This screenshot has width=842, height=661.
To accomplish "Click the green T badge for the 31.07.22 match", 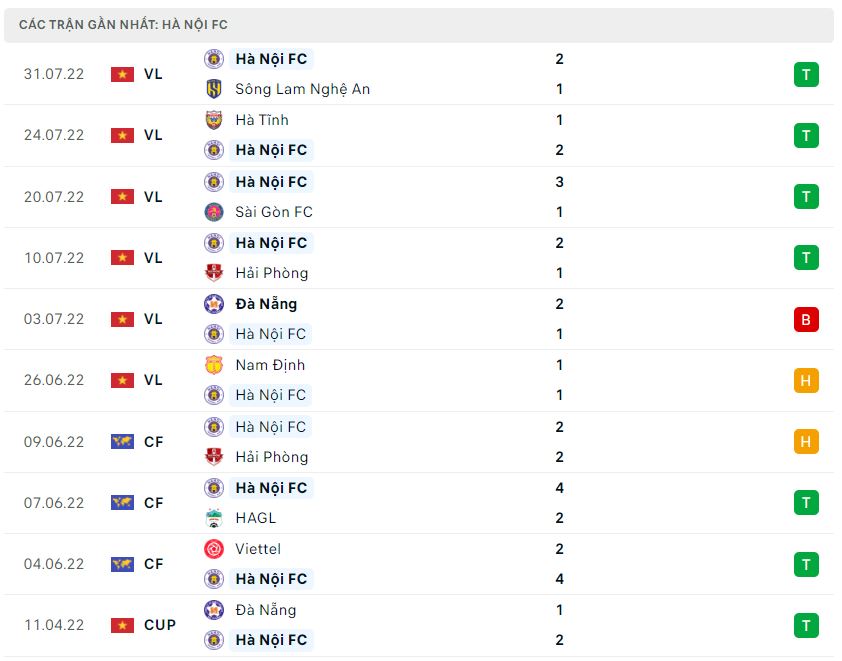I will [x=806, y=74].
